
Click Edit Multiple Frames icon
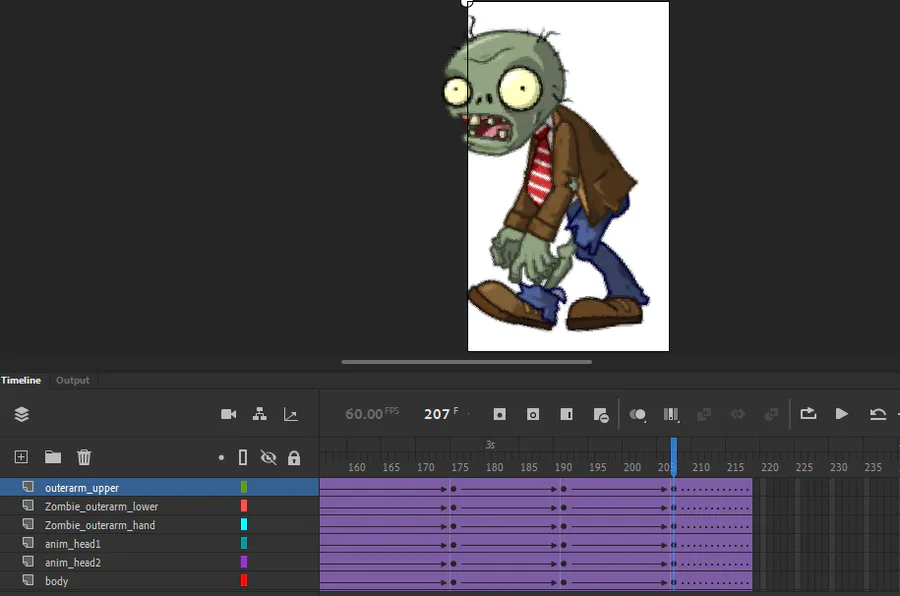pos(671,415)
